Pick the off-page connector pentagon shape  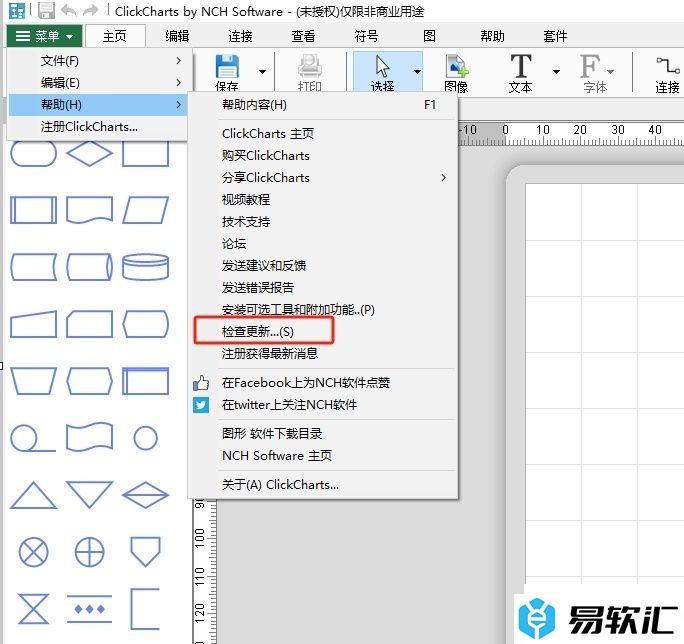tap(145, 552)
